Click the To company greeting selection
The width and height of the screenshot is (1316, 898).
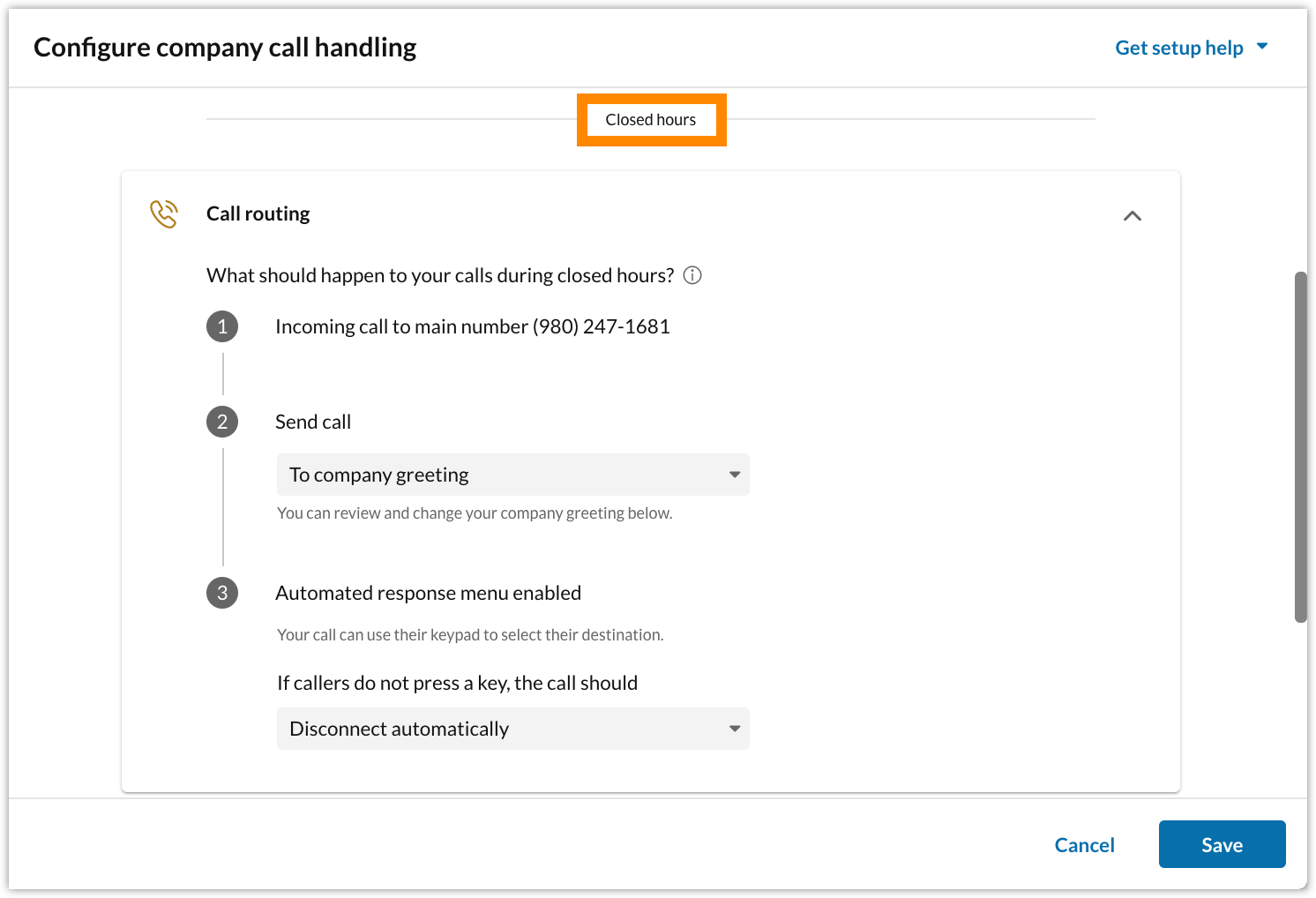pos(378,475)
